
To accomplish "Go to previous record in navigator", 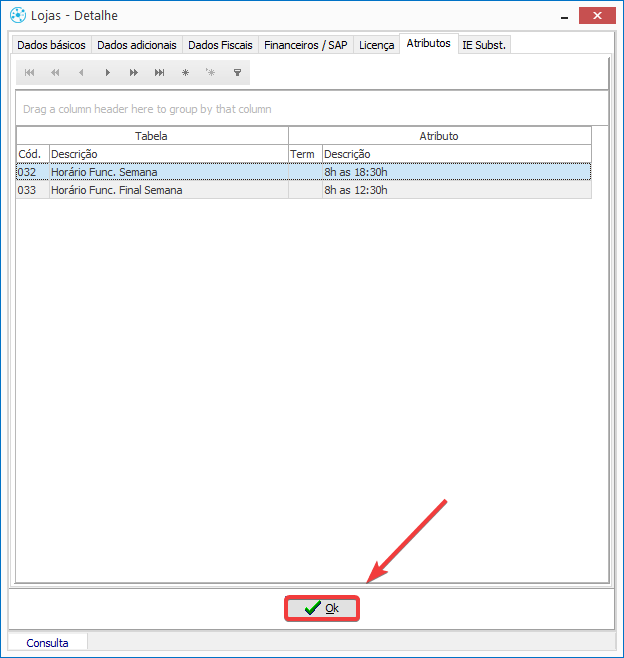I will (x=81, y=73).
